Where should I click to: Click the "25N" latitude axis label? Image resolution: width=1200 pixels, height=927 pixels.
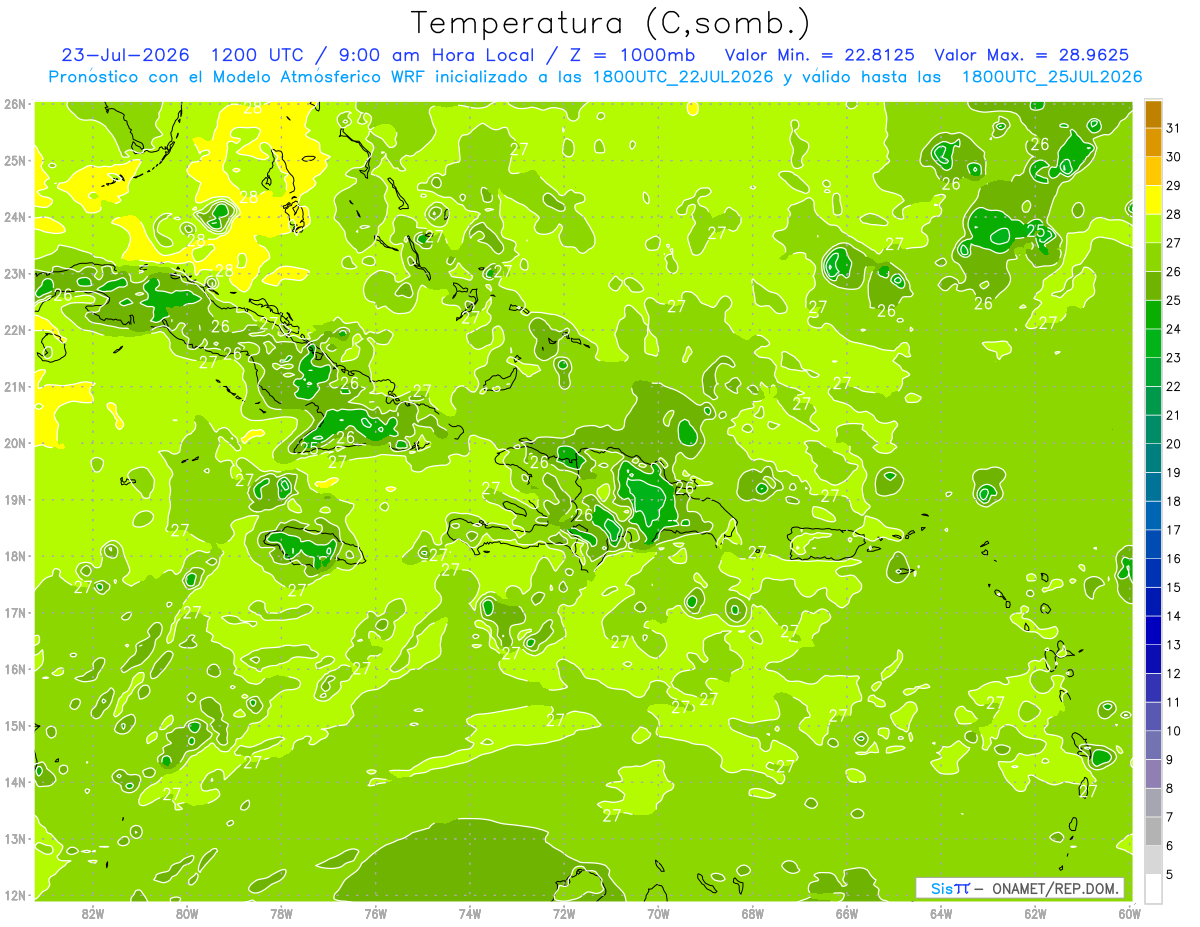15,160
